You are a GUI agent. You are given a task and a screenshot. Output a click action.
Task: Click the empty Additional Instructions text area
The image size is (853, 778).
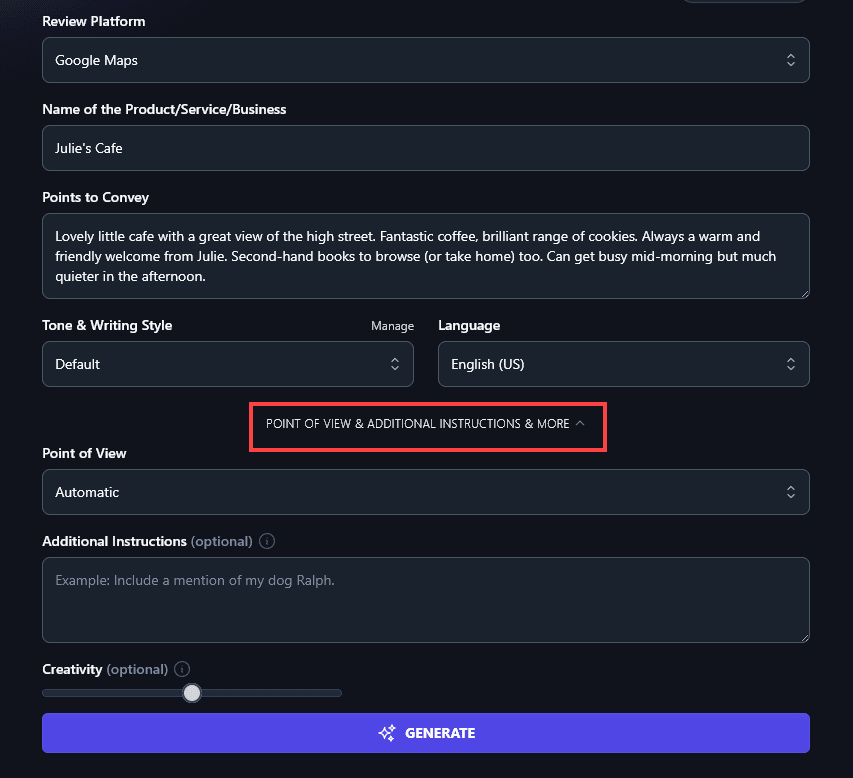[425, 598]
